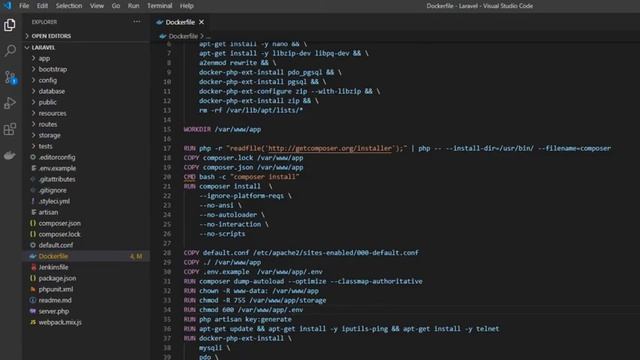Screen dimensions: 640x360
Task: Open the Run menu
Action: point(133,6)
